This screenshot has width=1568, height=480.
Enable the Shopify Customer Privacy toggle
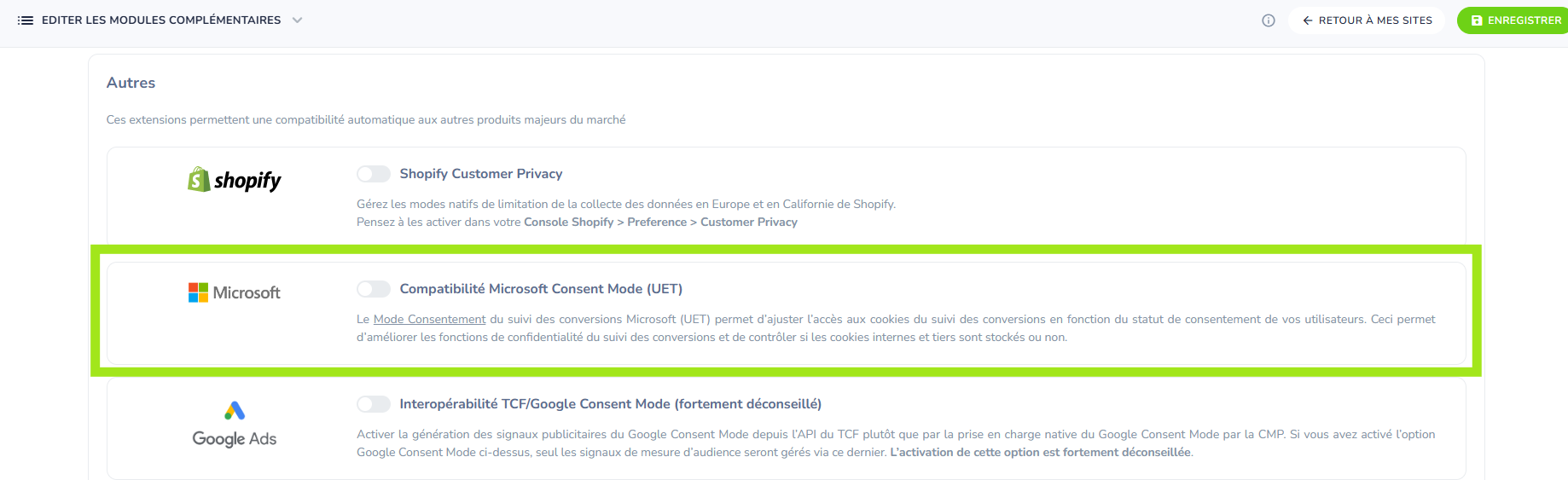coord(374,174)
